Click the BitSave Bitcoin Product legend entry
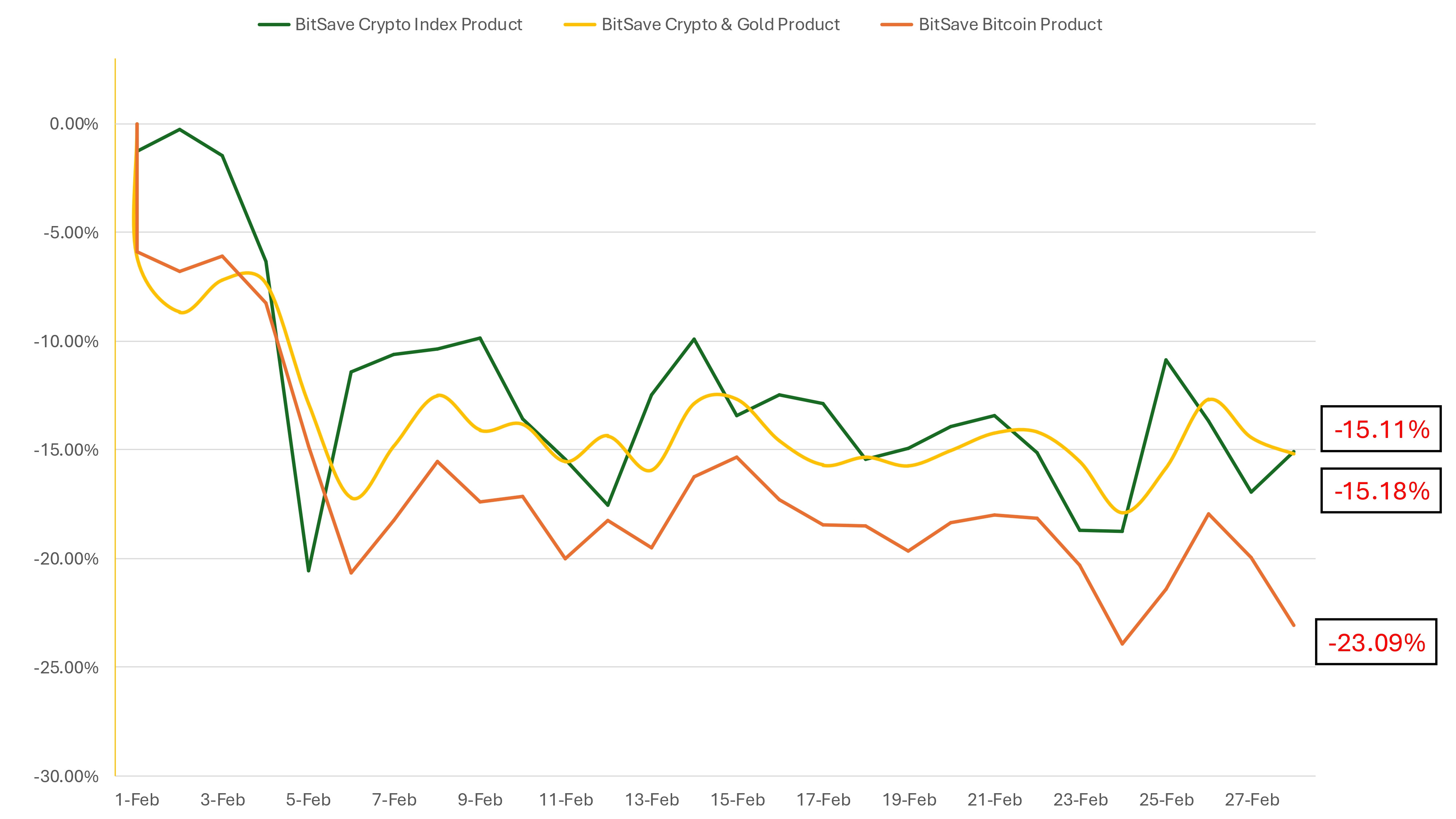This screenshot has height=819, width=1456. click(1010, 24)
